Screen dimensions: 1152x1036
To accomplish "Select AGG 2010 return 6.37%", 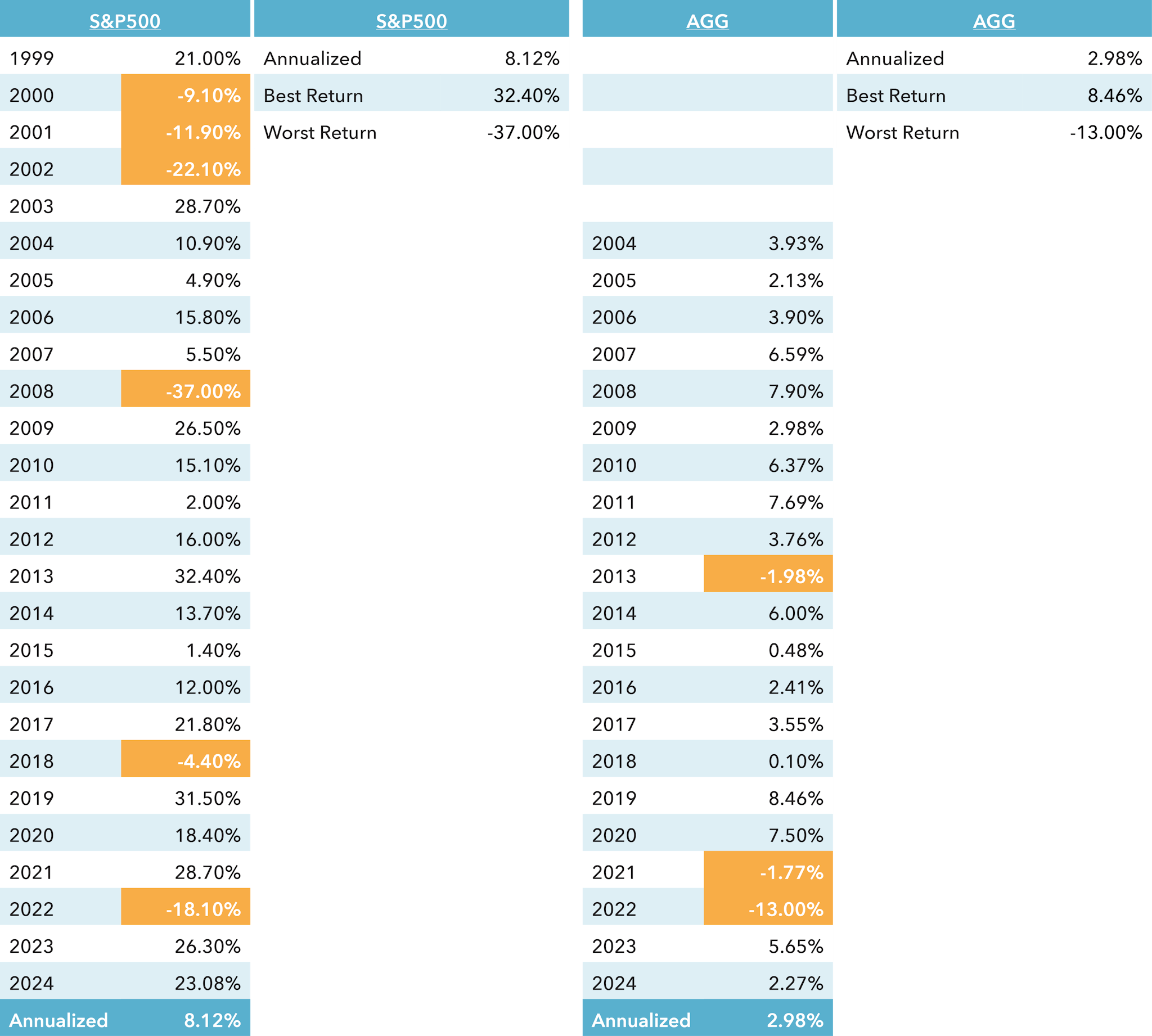I will (x=796, y=466).
